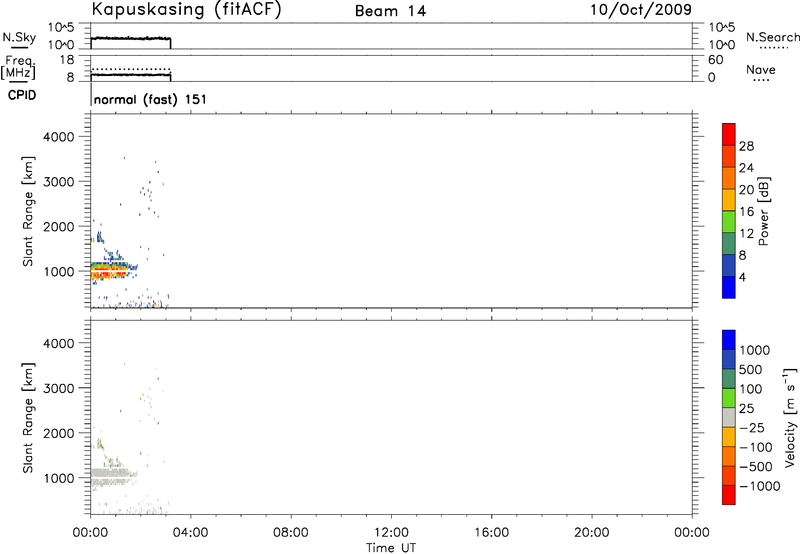This screenshot has width=800, height=554.
Task: Select the dotted frequency trace in the Freq. panel
Action: click(131, 69)
